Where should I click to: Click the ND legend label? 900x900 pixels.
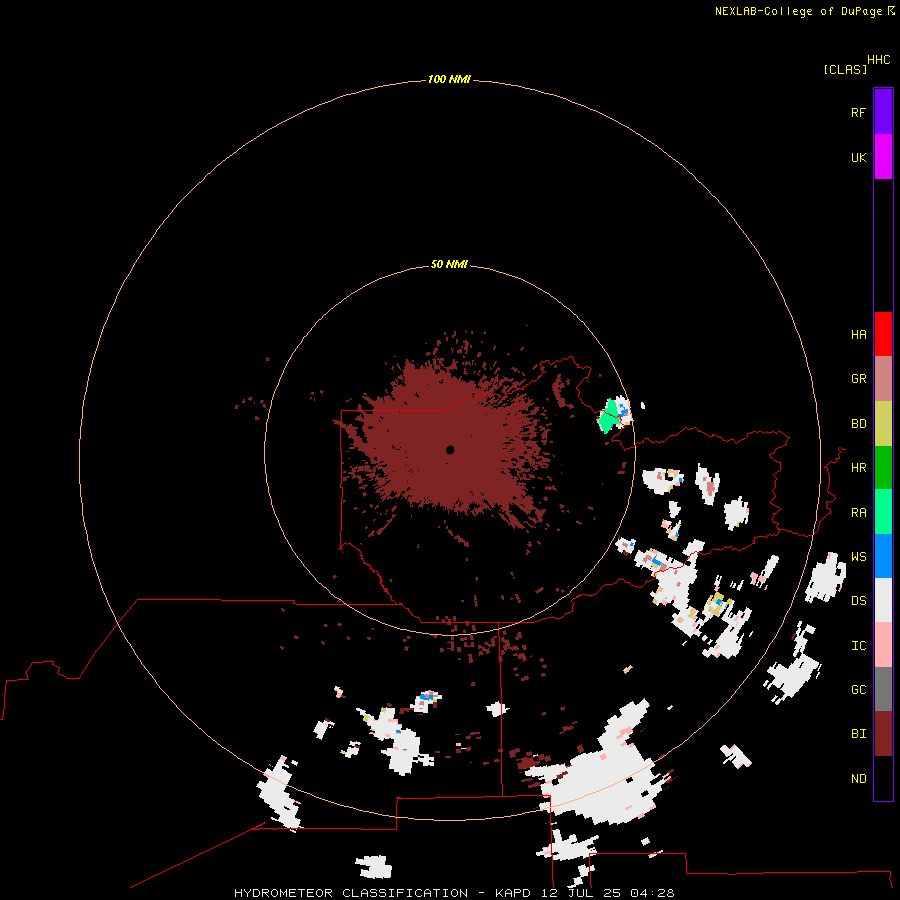tap(858, 779)
